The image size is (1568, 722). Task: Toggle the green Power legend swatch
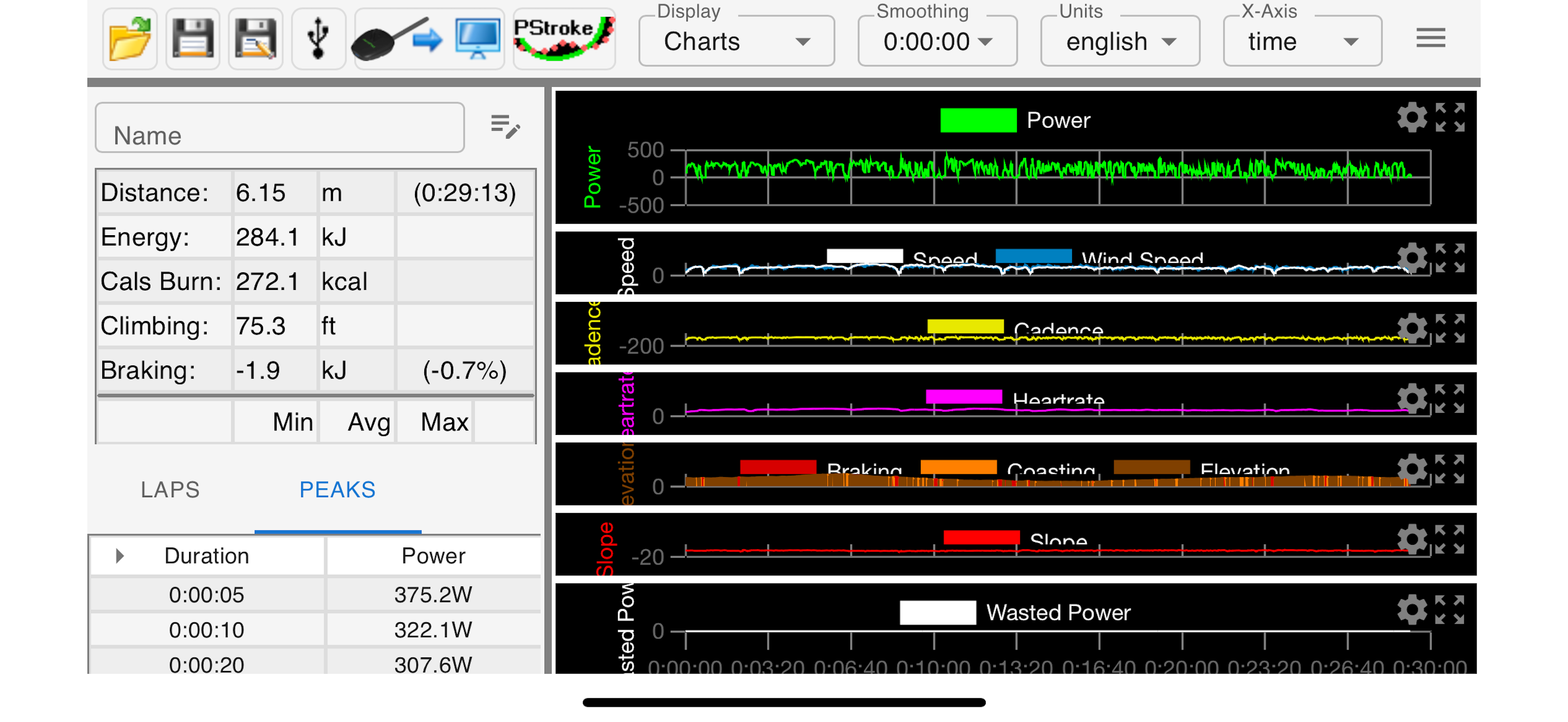click(x=978, y=120)
